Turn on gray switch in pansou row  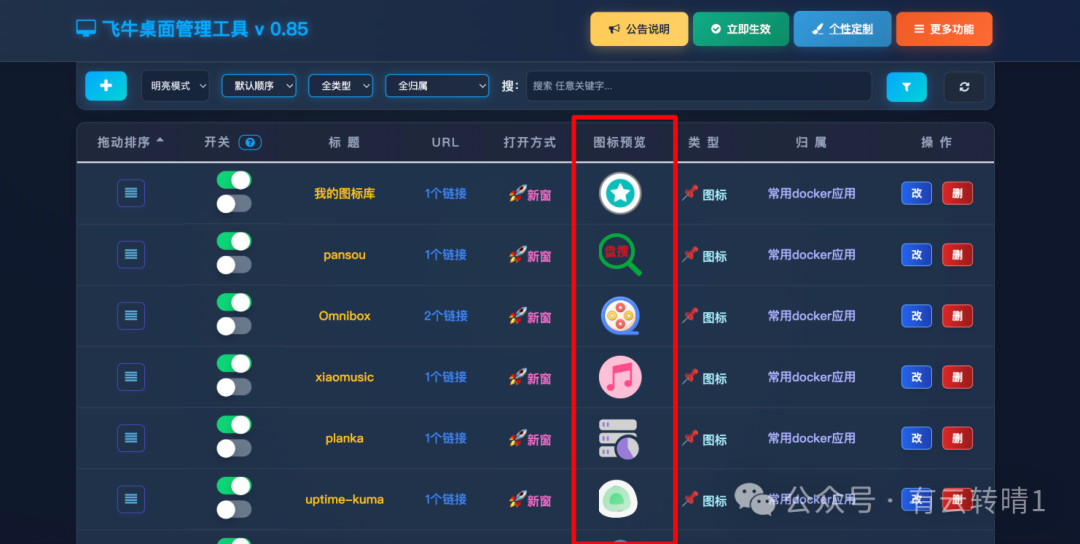[234, 265]
